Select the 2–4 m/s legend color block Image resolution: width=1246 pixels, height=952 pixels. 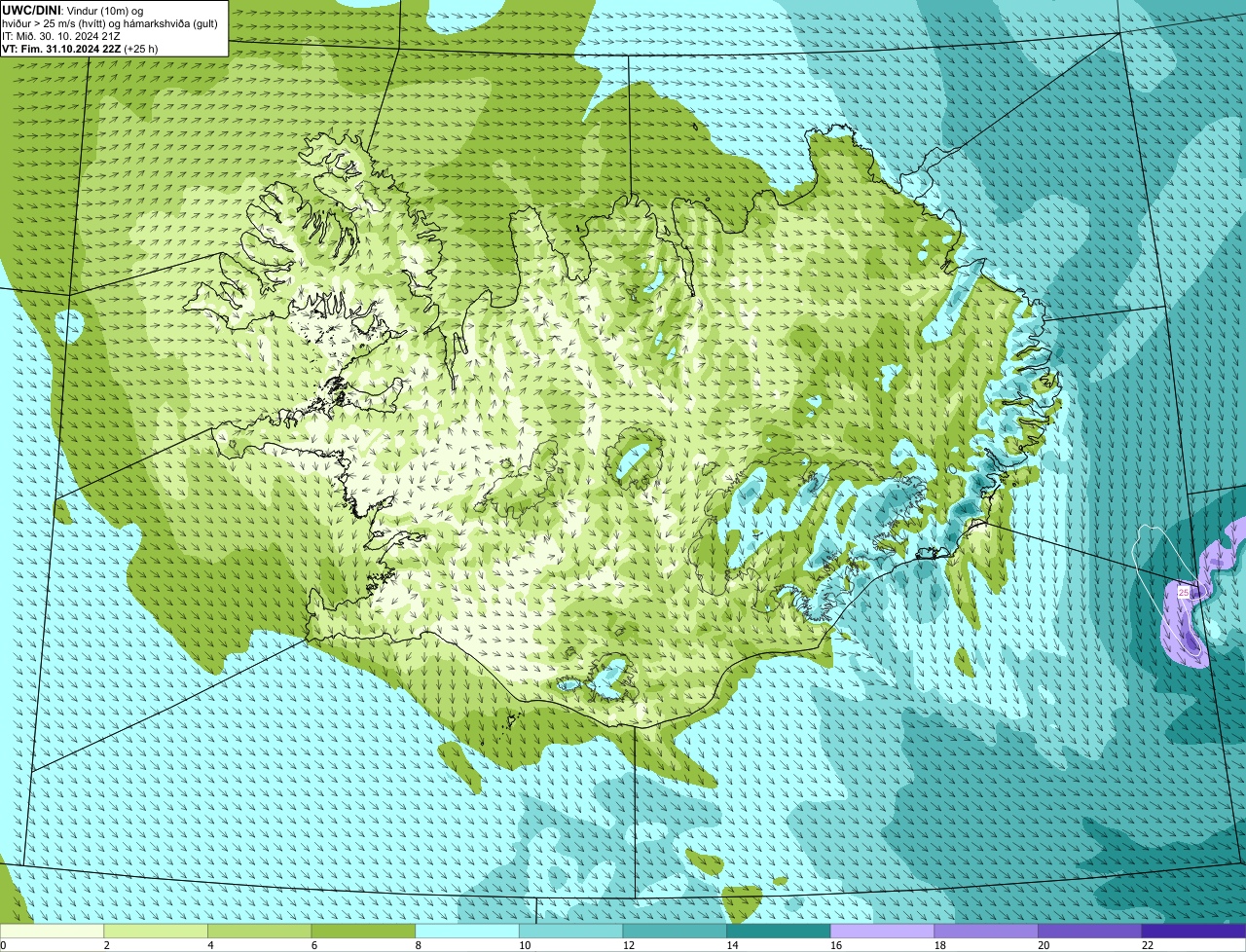156,931
